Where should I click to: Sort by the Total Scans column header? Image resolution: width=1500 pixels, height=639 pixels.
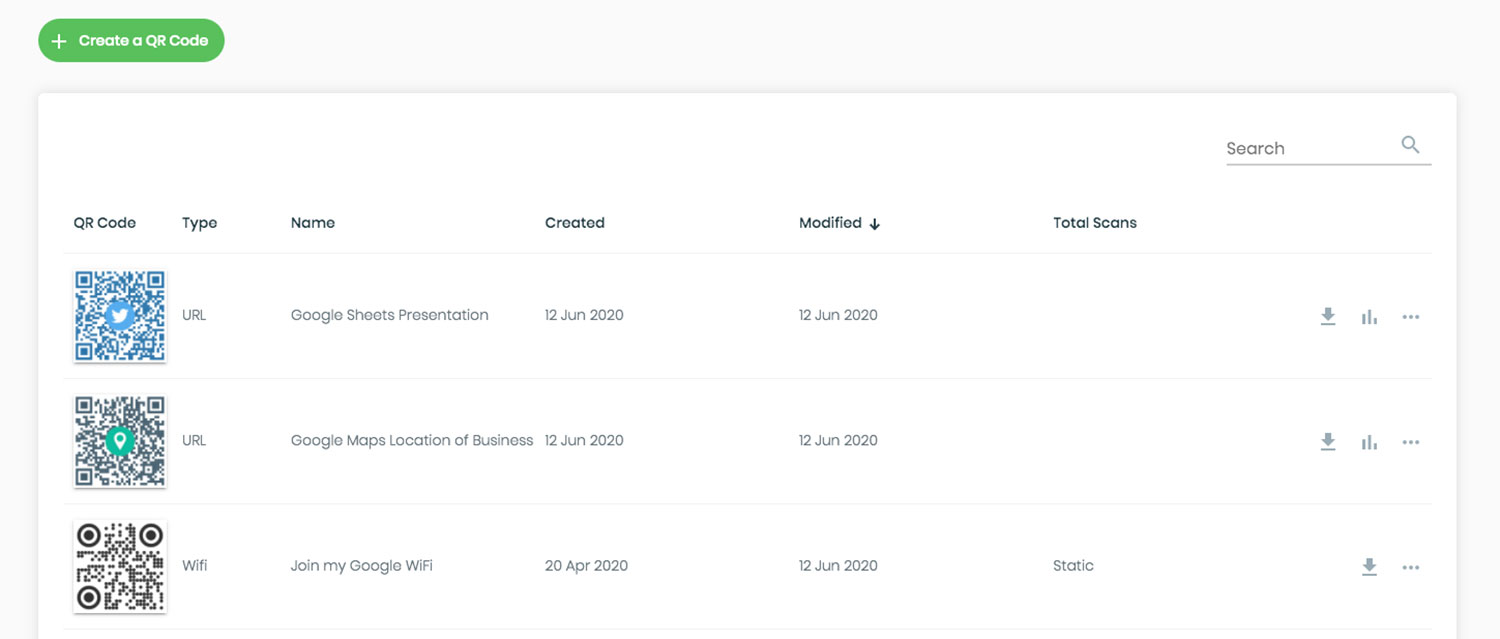1095,223
